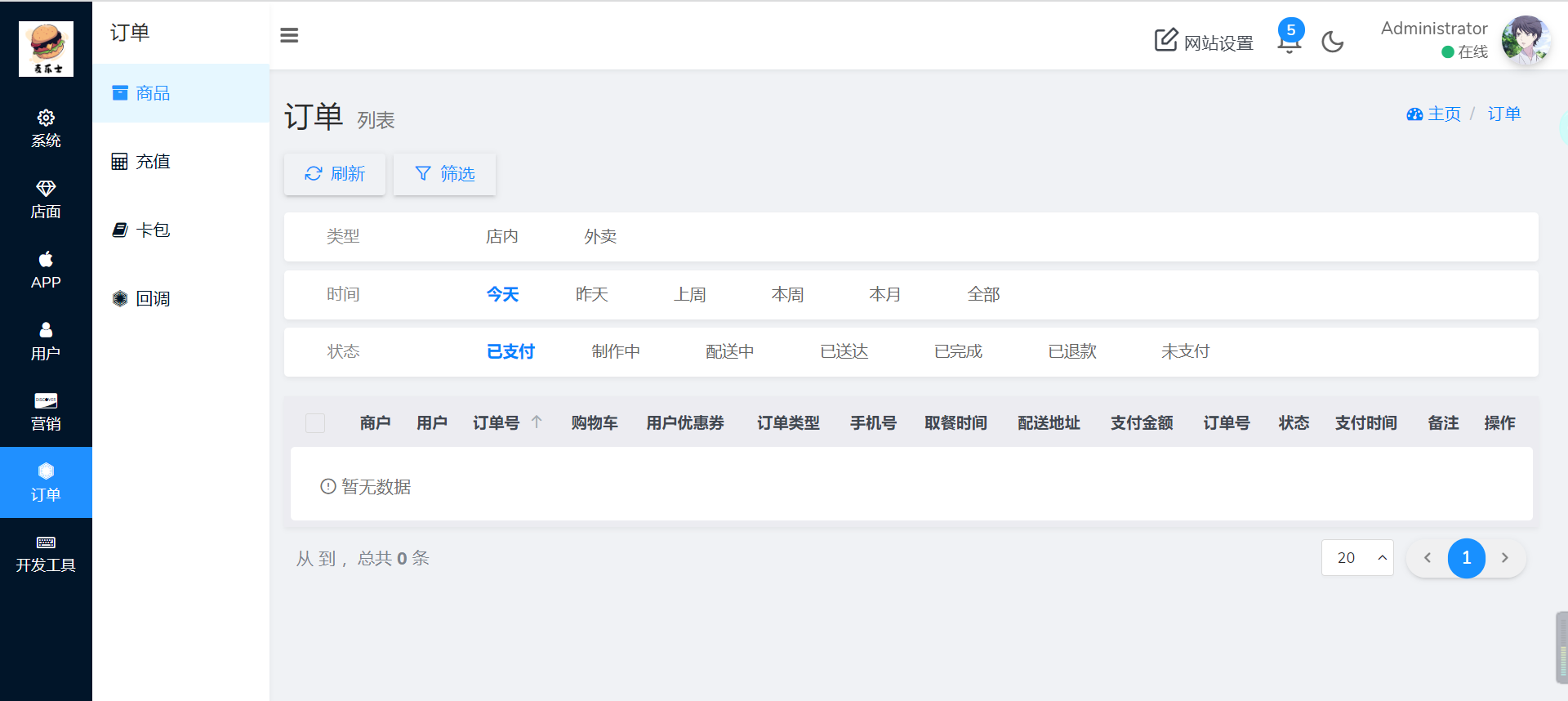Click the 商户 column header
1568x701 pixels.
[x=375, y=423]
